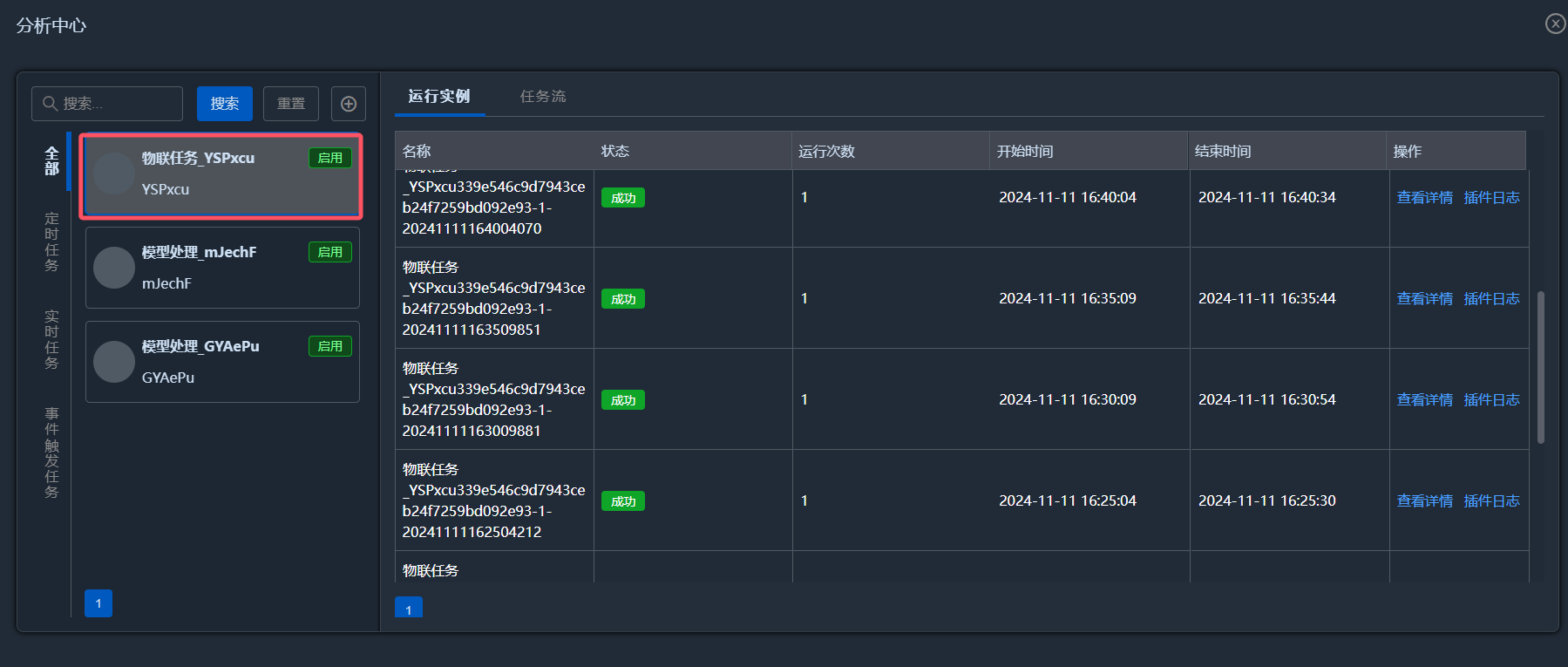Open 插件日志 for the 16:30:09 run
Image resolution: width=1568 pixels, height=667 pixels.
(x=1491, y=400)
